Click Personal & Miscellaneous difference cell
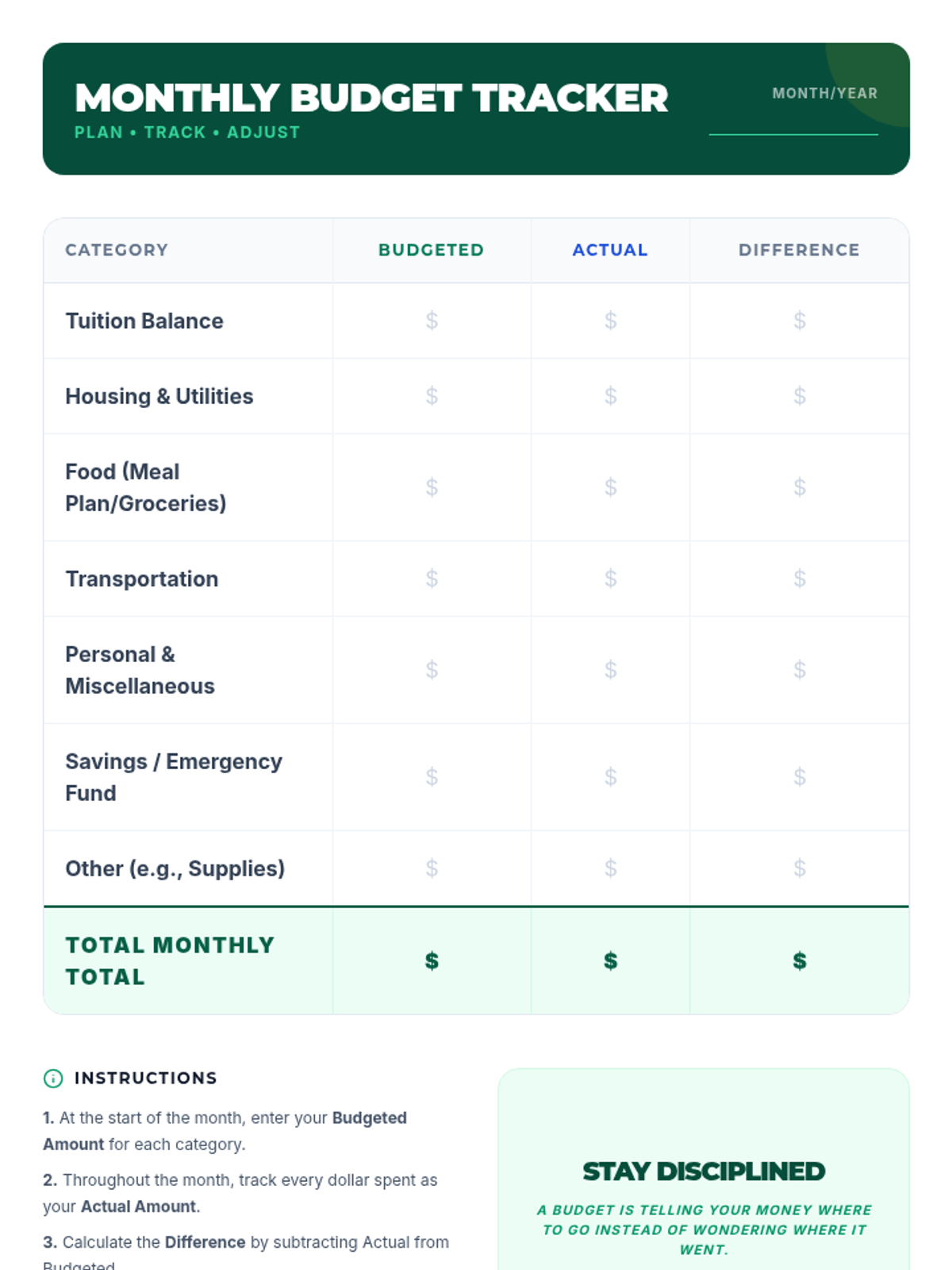This screenshot has height=1270, width=952. coord(799,670)
